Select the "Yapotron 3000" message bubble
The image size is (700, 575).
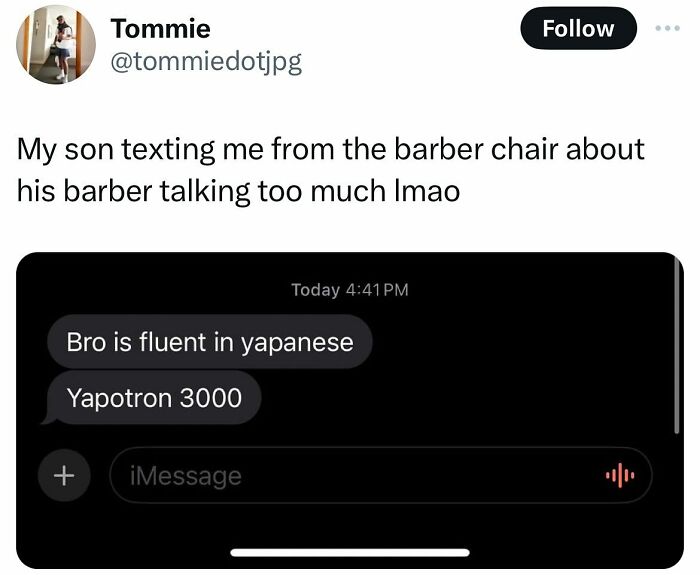tap(154, 397)
